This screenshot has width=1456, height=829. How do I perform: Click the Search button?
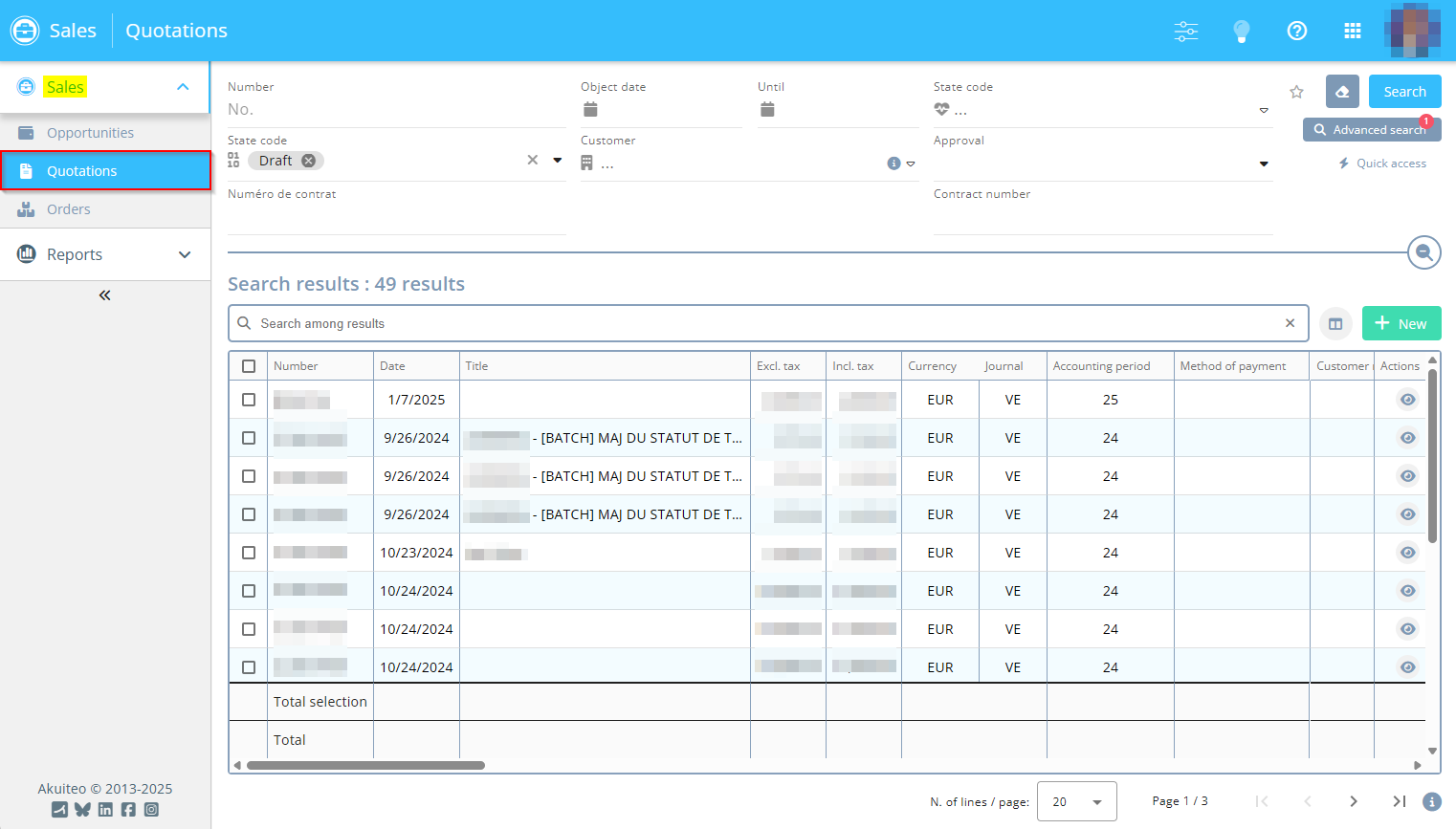tap(1404, 92)
